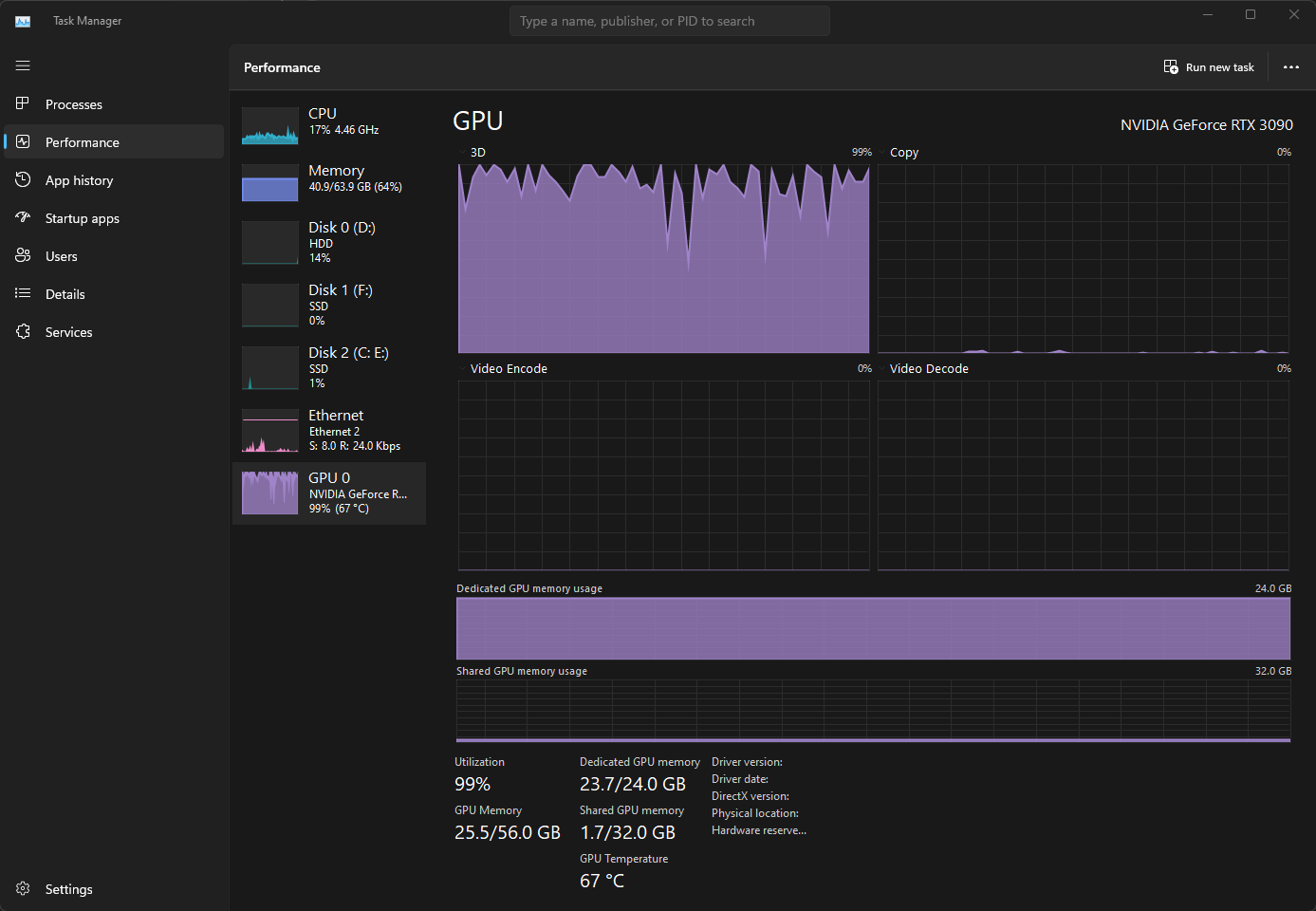
Task: Open the Video Encode graph engine dropdown
Action: [504, 368]
